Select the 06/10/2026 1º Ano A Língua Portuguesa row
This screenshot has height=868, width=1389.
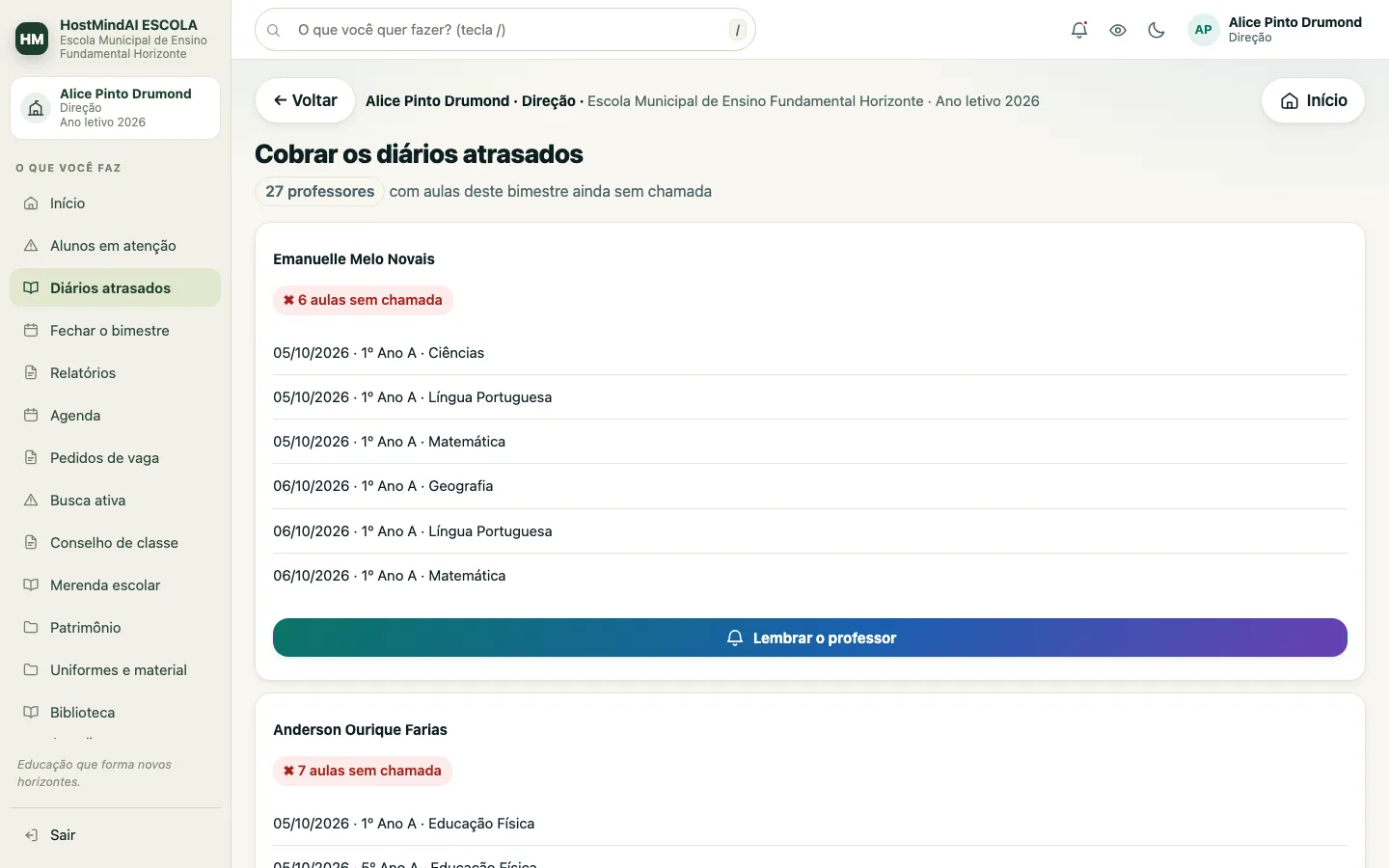(x=810, y=531)
